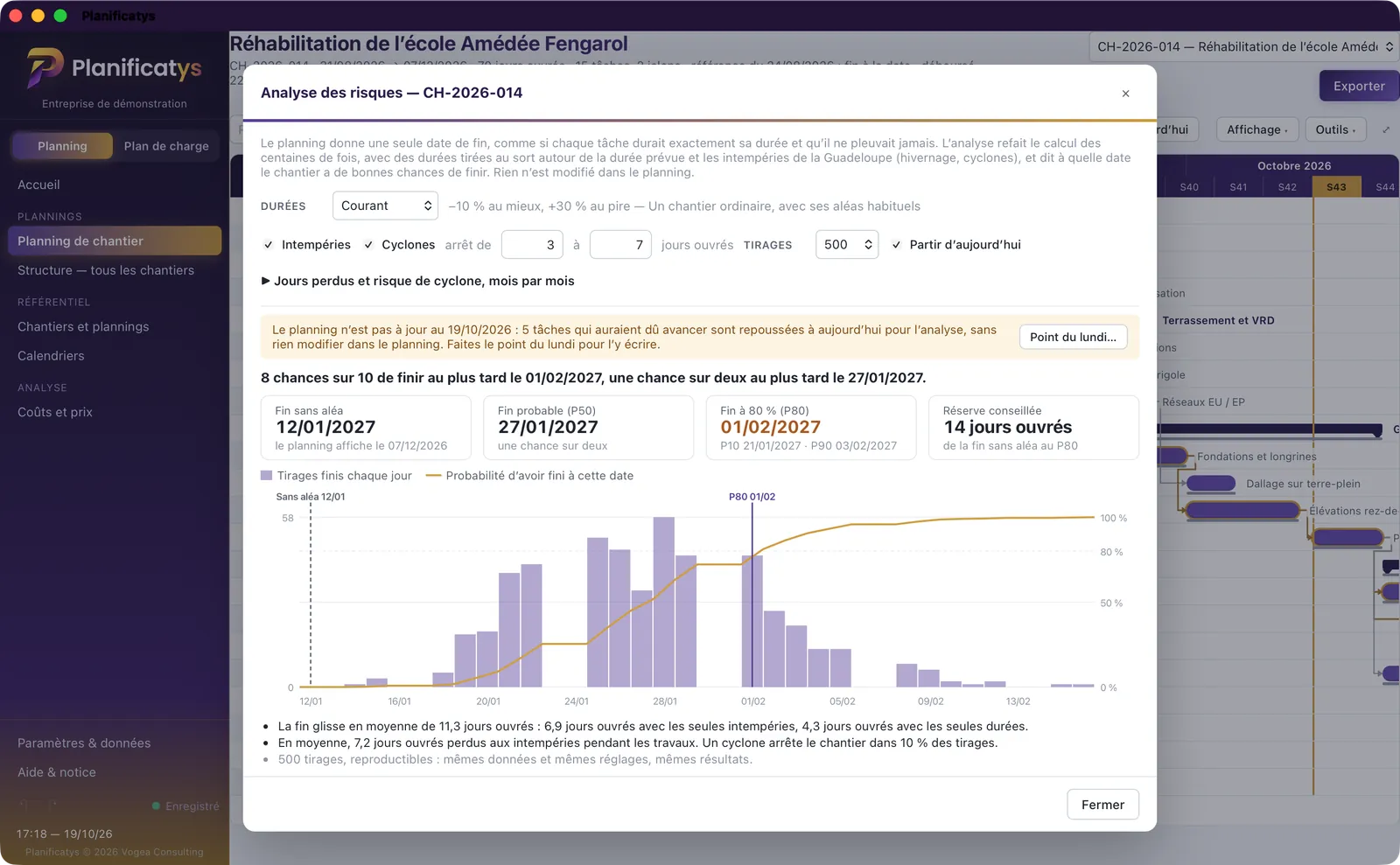1400x865 pixels.
Task: Click the cyclone stop maximum days field (7)
Action: 620,245
